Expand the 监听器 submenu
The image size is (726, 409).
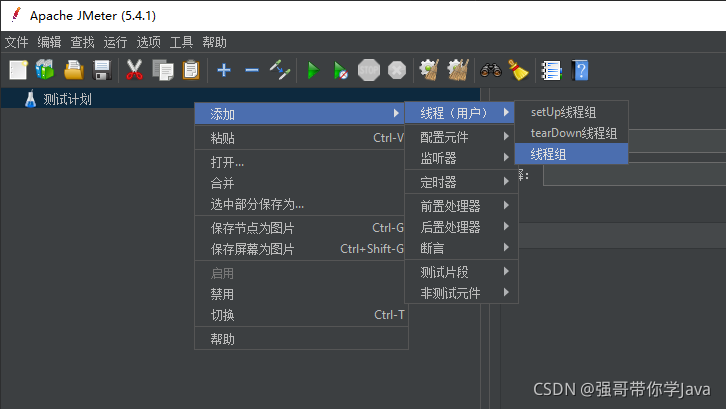point(462,158)
